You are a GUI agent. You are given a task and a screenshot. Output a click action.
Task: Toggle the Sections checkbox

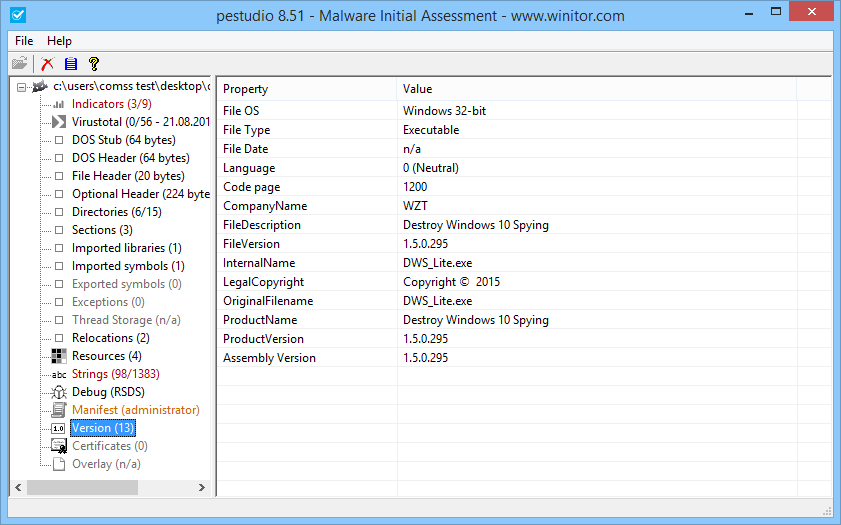click(59, 230)
